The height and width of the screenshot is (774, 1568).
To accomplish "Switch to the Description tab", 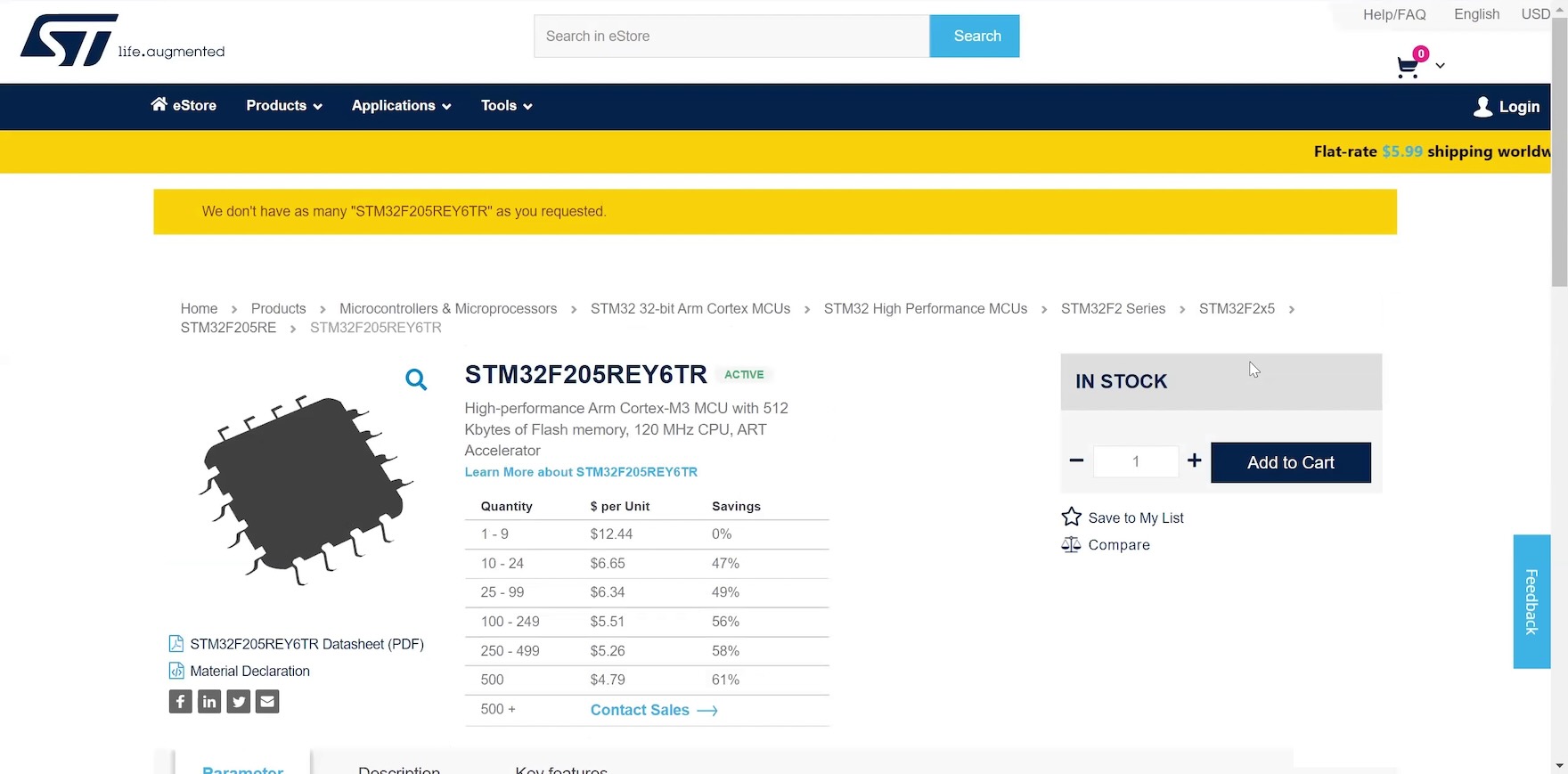I will pyautogui.click(x=399, y=768).
